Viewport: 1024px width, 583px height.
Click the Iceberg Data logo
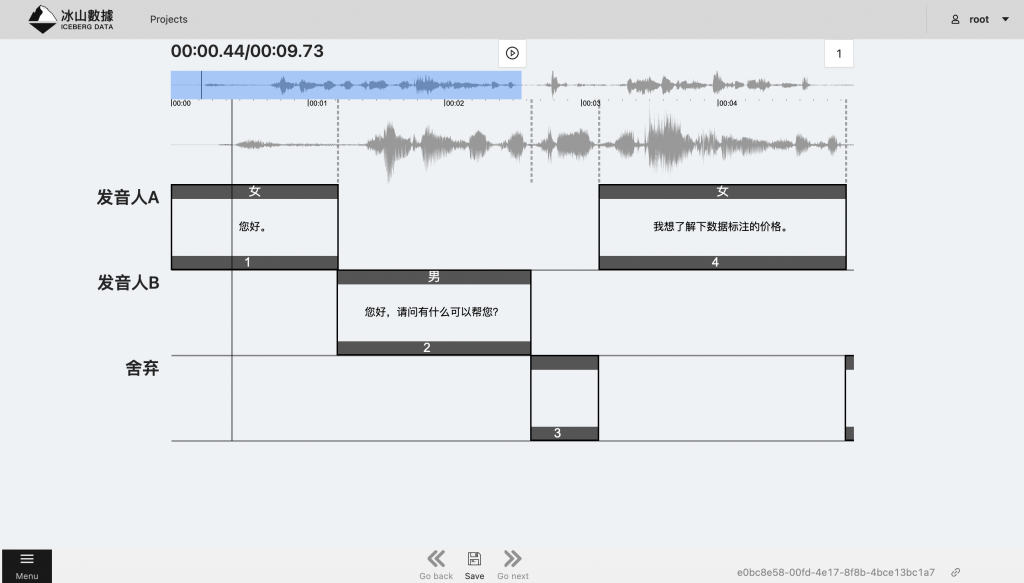pos(71,19)
